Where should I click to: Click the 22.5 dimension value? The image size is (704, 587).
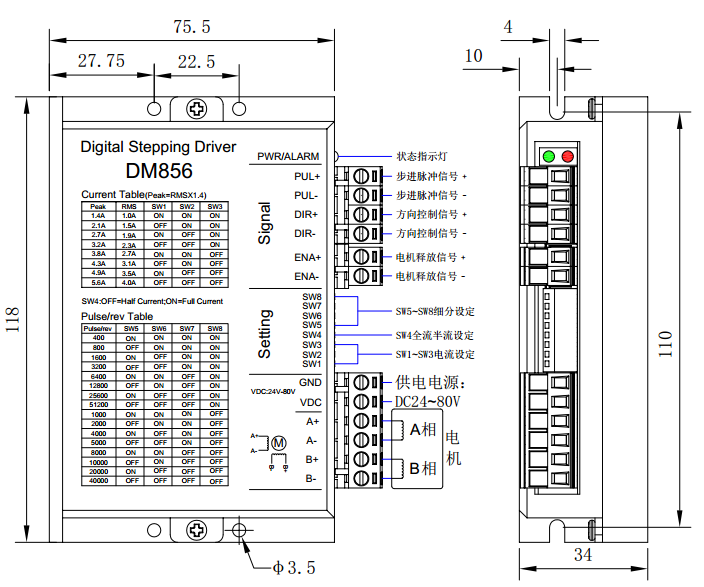[x=196, y=62]
